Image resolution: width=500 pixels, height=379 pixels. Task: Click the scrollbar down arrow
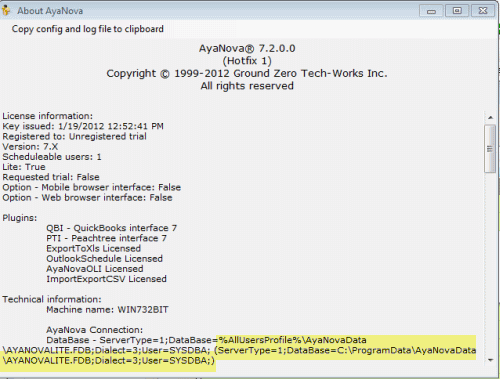[x=490, y=360]
